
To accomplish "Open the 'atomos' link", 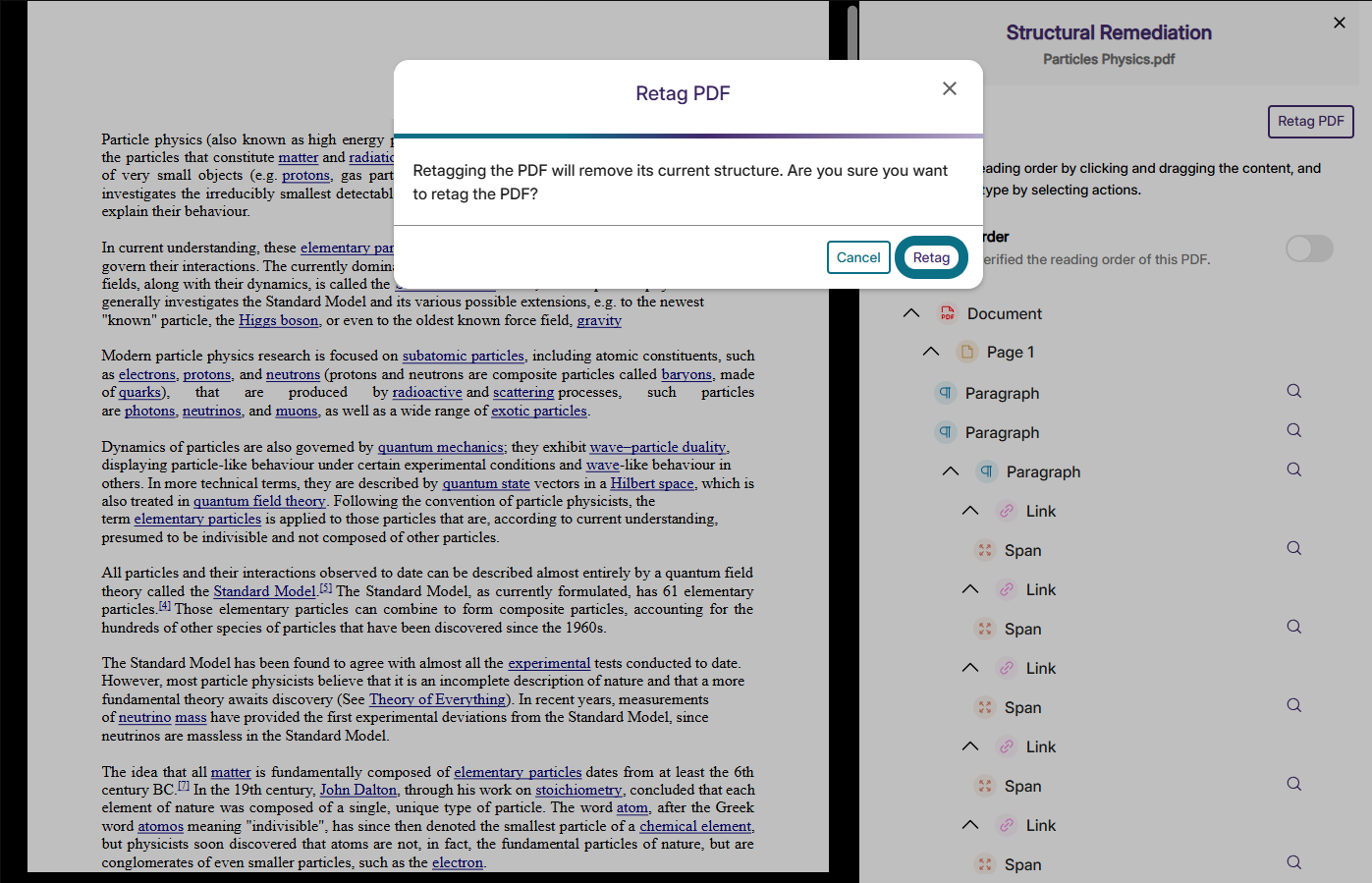I will [x=161, y=826].
